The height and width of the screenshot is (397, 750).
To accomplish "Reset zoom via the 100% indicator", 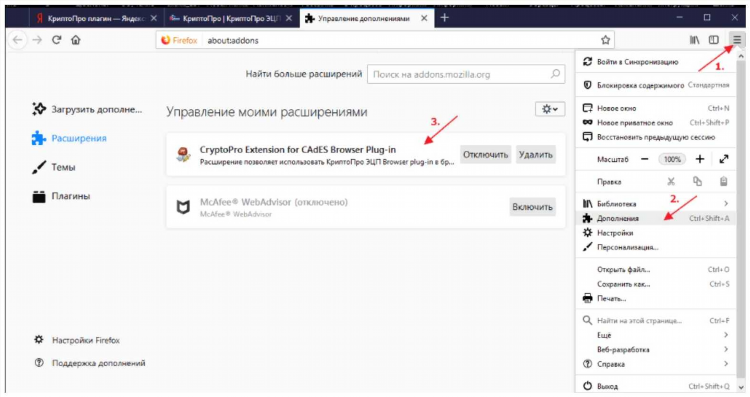I will point(672,159).
